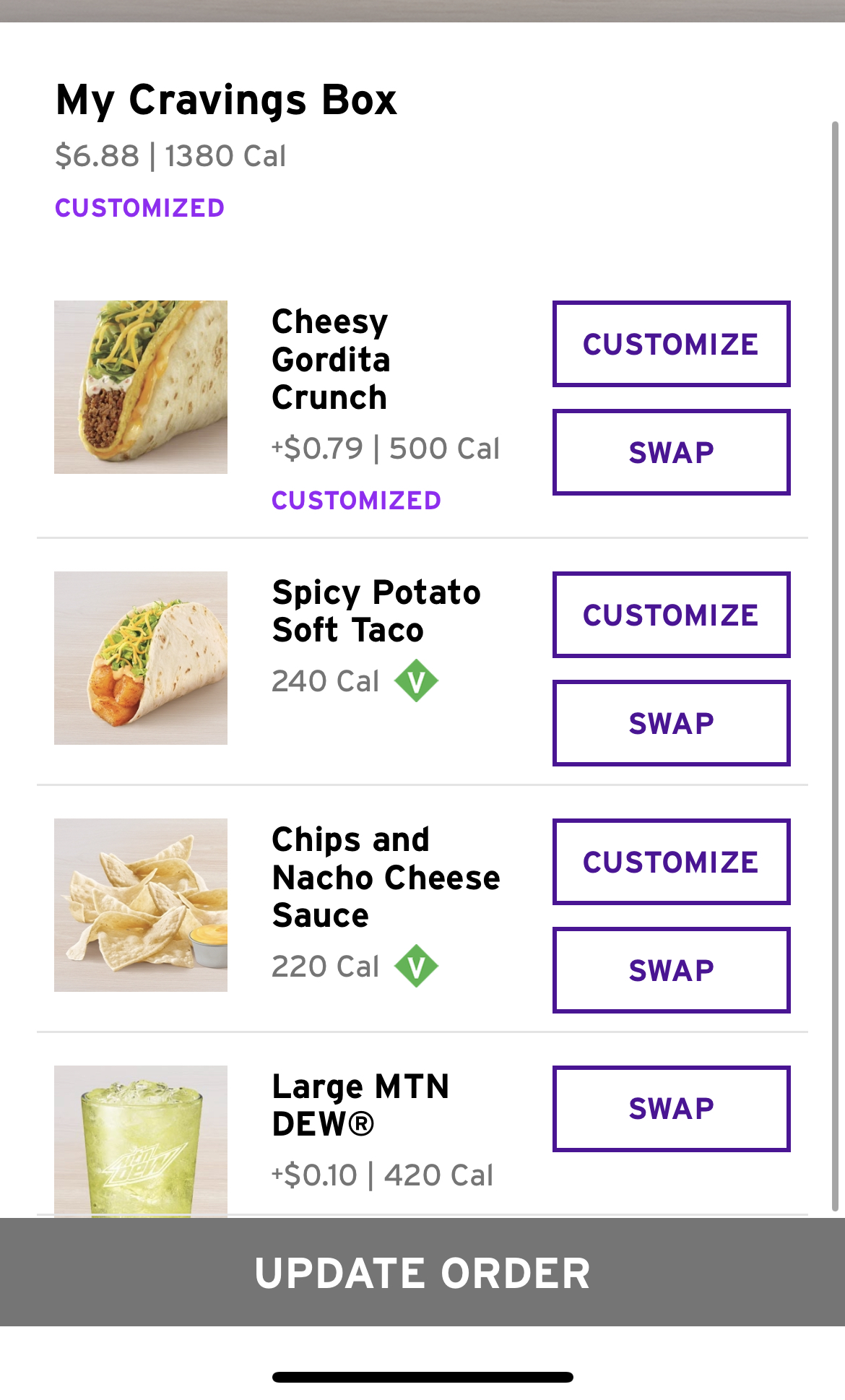Swap the Chips and Nacho Cheese Sauce
Screen dimensions: 845x1400
click(671, 970)
